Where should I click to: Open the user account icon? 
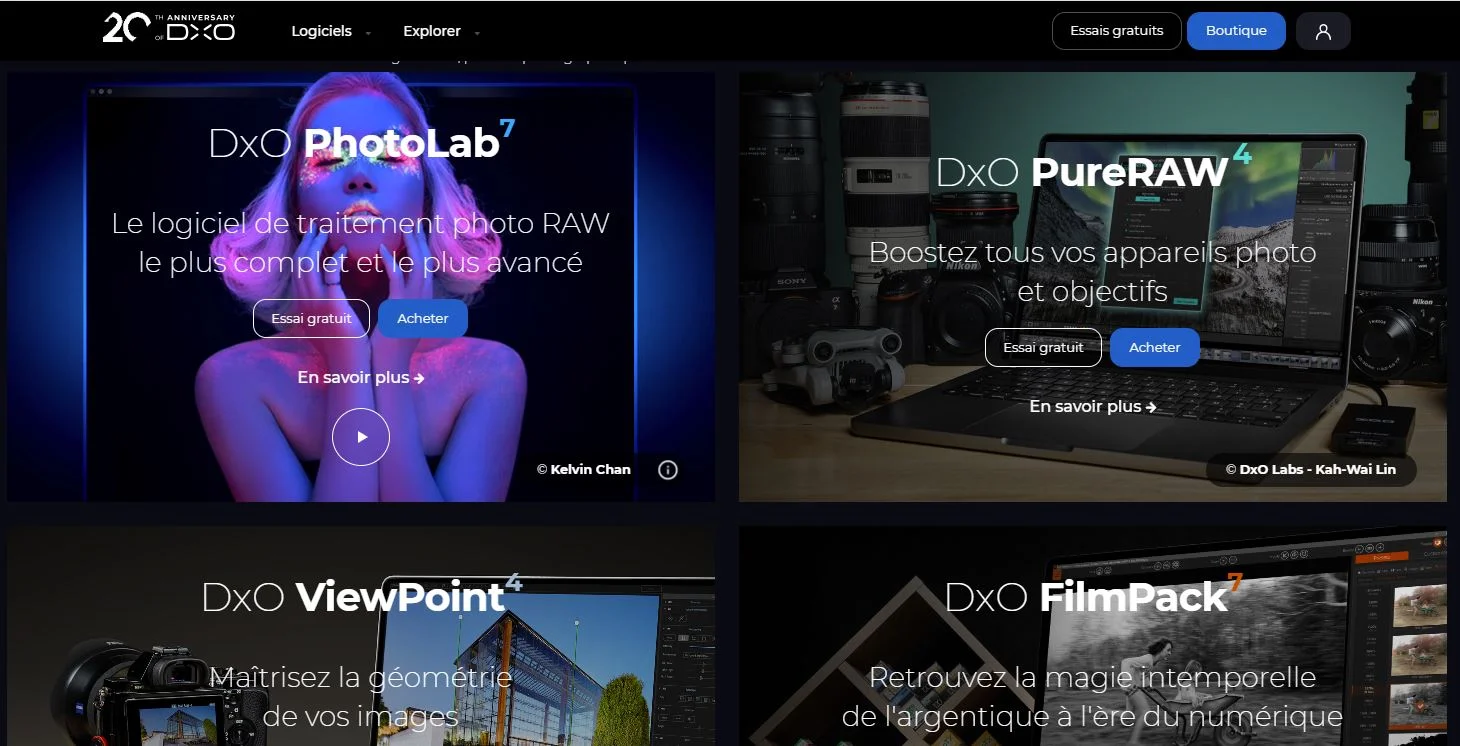click(1323, 31)
